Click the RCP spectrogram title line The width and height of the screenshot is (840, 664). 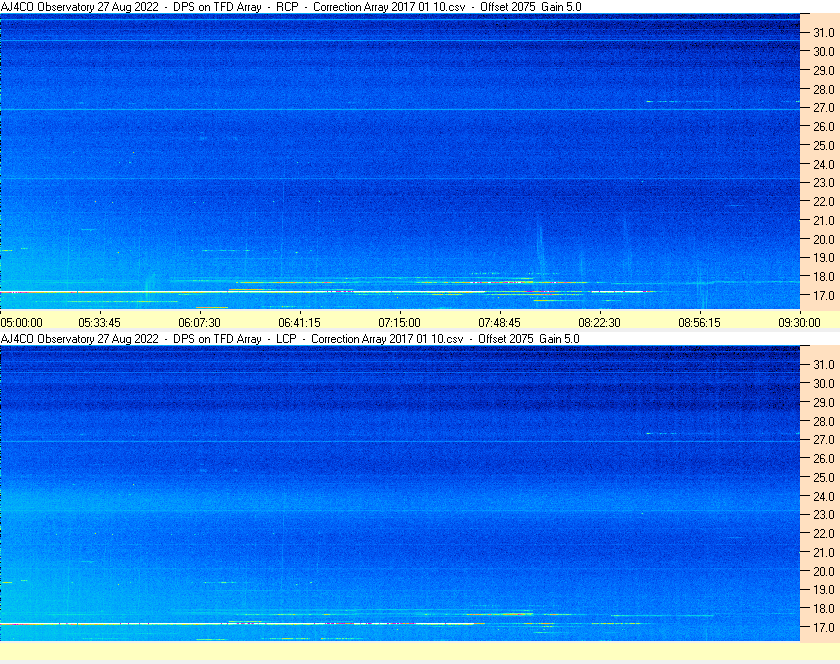coord(291,7)
